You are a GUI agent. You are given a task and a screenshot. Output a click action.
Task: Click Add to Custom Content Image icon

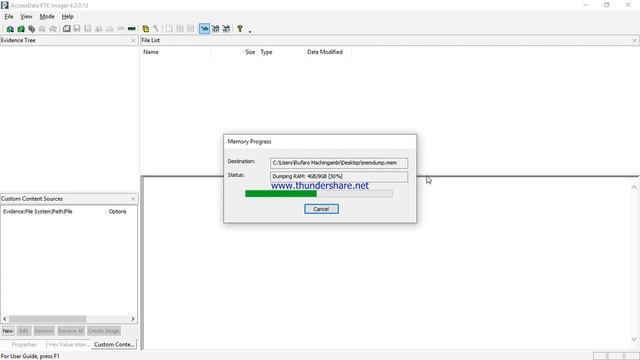click(x=98, y=29)
